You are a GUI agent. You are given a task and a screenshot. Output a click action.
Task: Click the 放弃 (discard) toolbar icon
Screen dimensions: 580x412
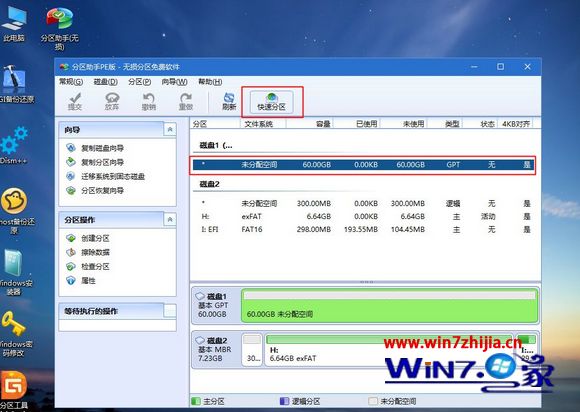point(112,101)
